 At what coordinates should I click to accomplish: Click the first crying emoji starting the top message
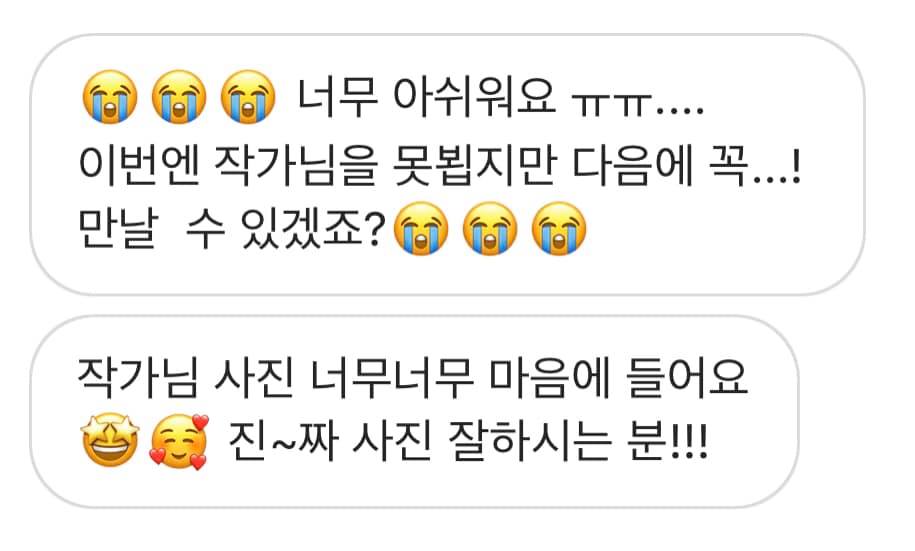110,97
